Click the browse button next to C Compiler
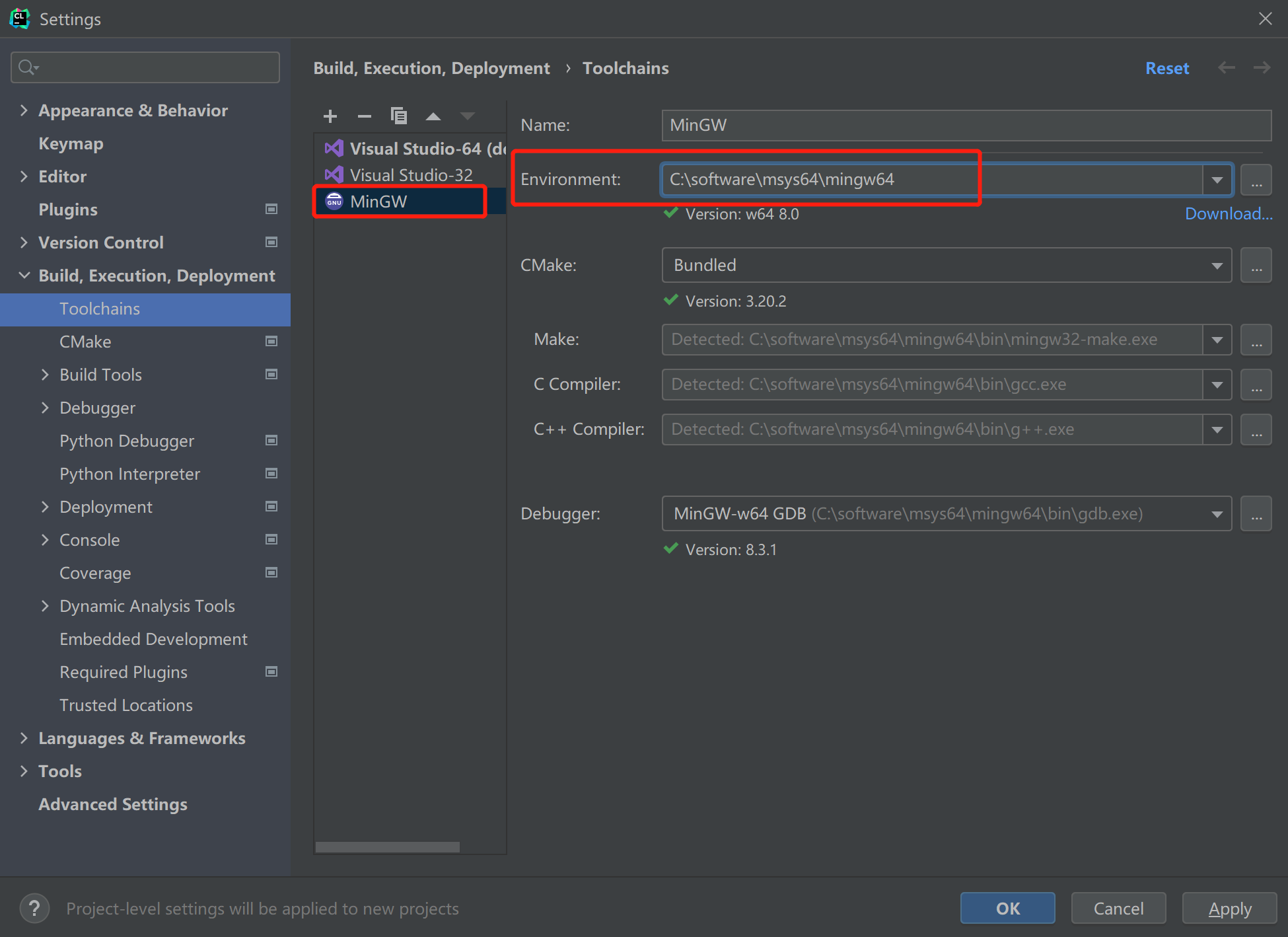 [x=1256, y=385]
